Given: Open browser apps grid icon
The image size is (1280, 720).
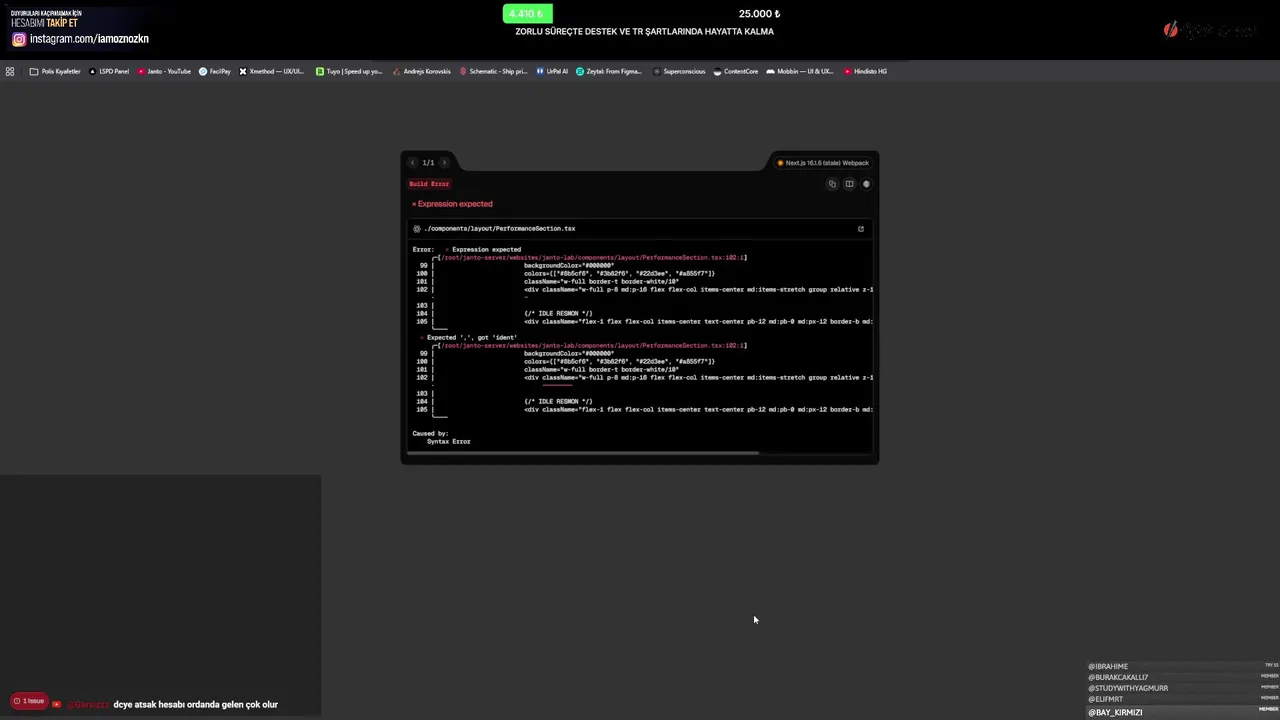Looking at the screenshot, I should [x=10, y=72].
